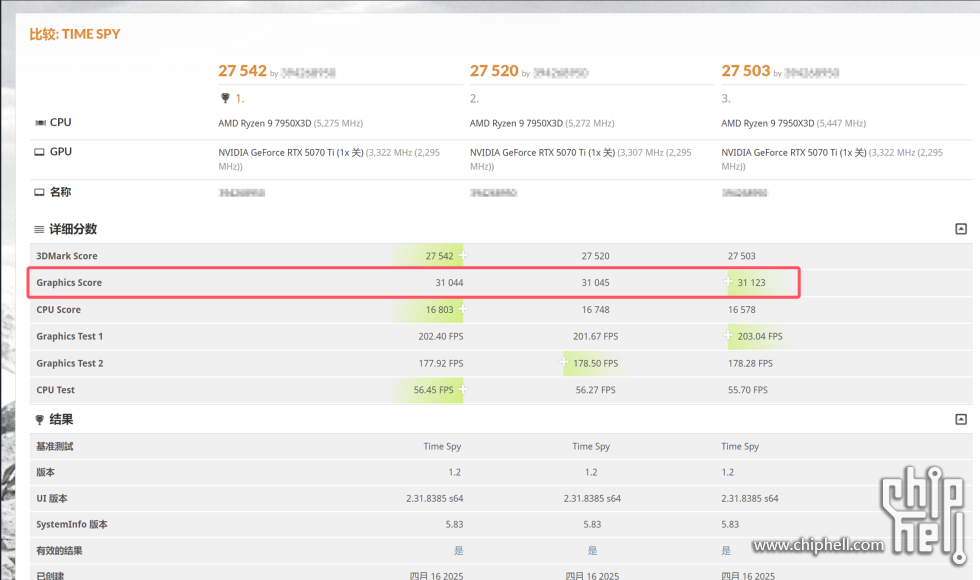
Task: Select the rank "2." label
Action: 474,99
